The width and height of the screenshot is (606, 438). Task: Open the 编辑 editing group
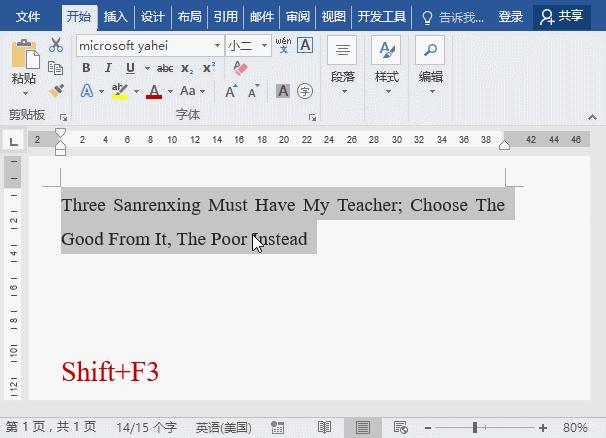click(431, 66)
